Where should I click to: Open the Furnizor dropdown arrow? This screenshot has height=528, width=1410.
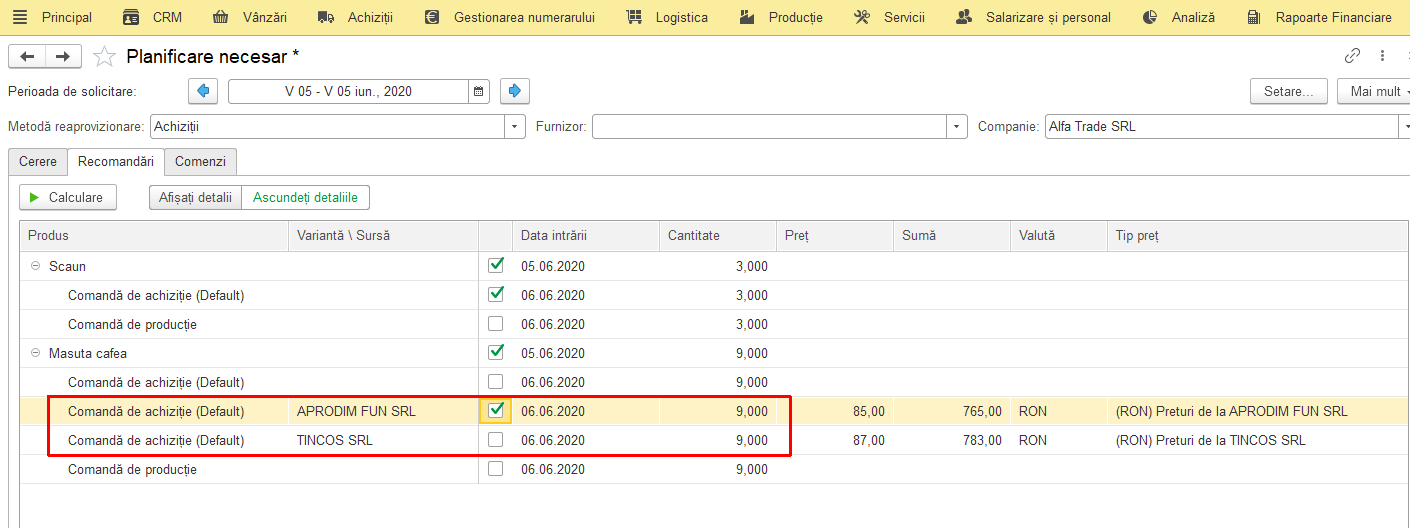(957, 127)
